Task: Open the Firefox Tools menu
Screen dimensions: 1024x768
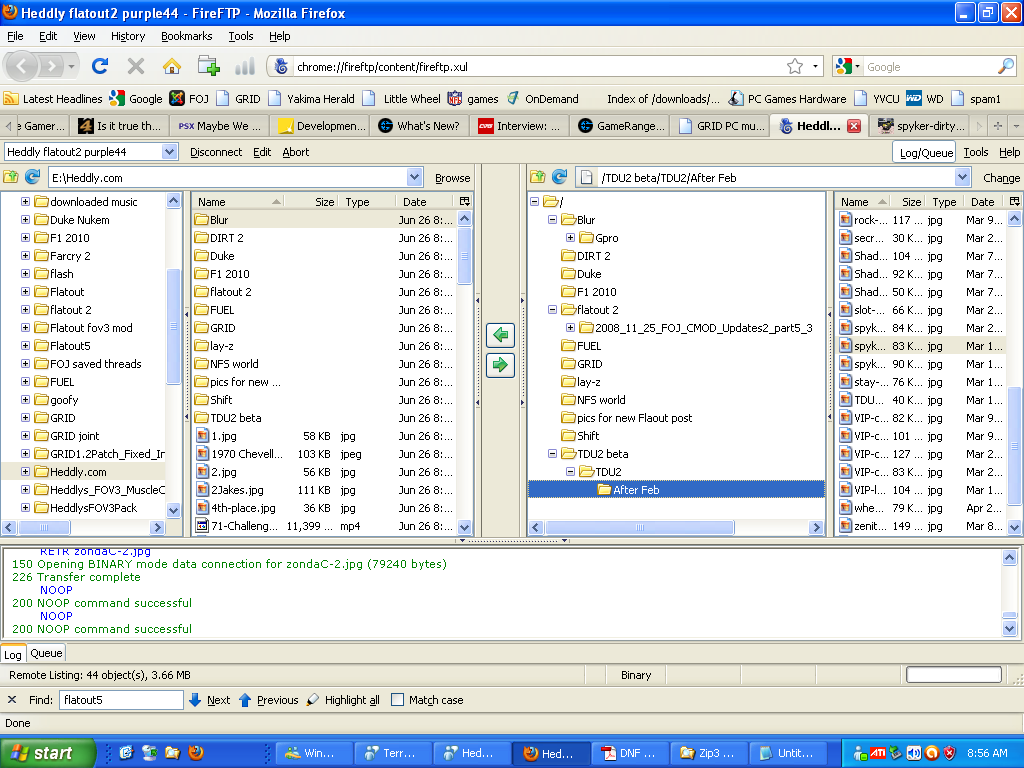Action: (241, 37)
